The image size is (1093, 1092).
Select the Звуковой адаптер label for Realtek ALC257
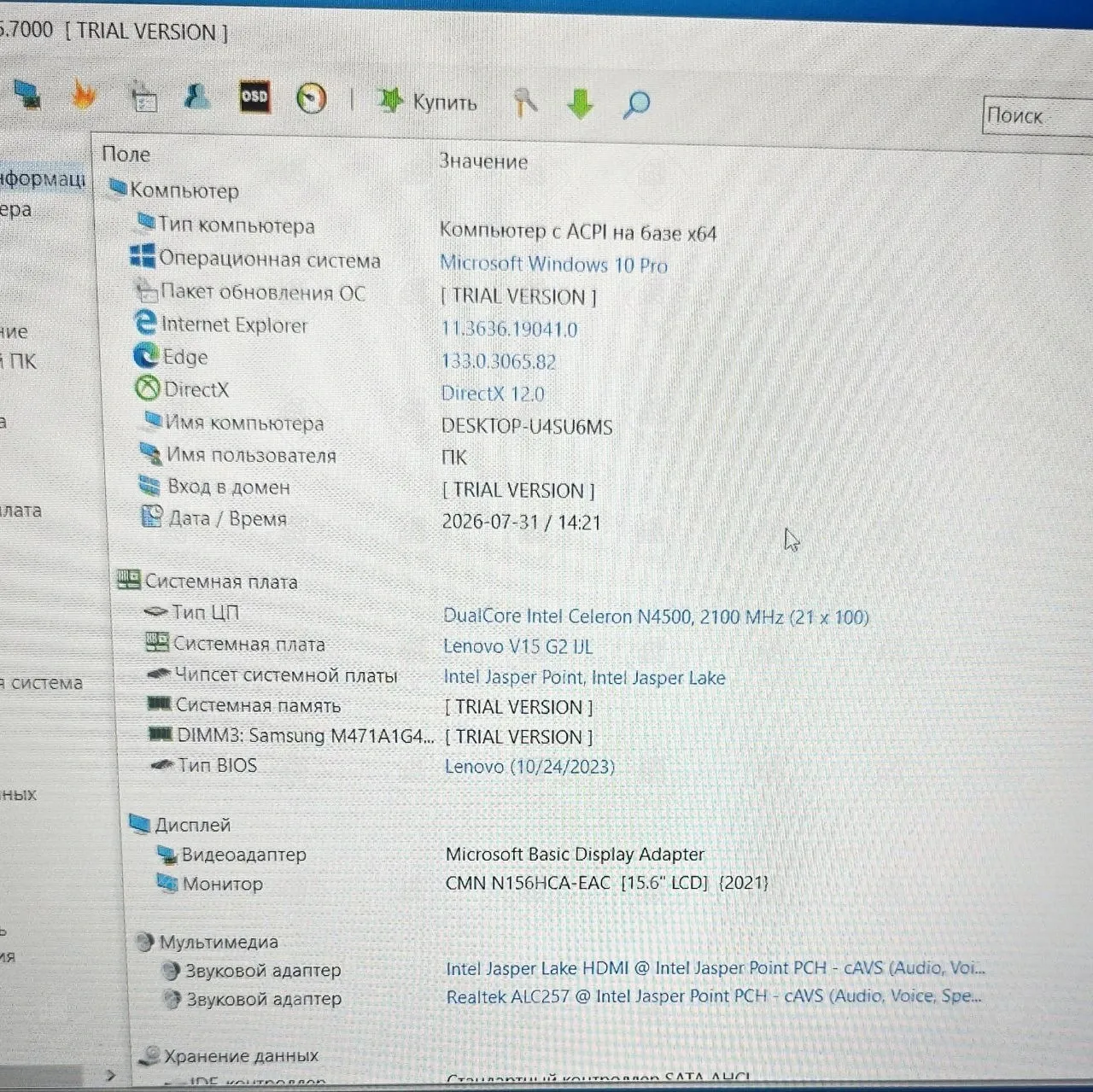pyautogui.click(x=264, y=999)
